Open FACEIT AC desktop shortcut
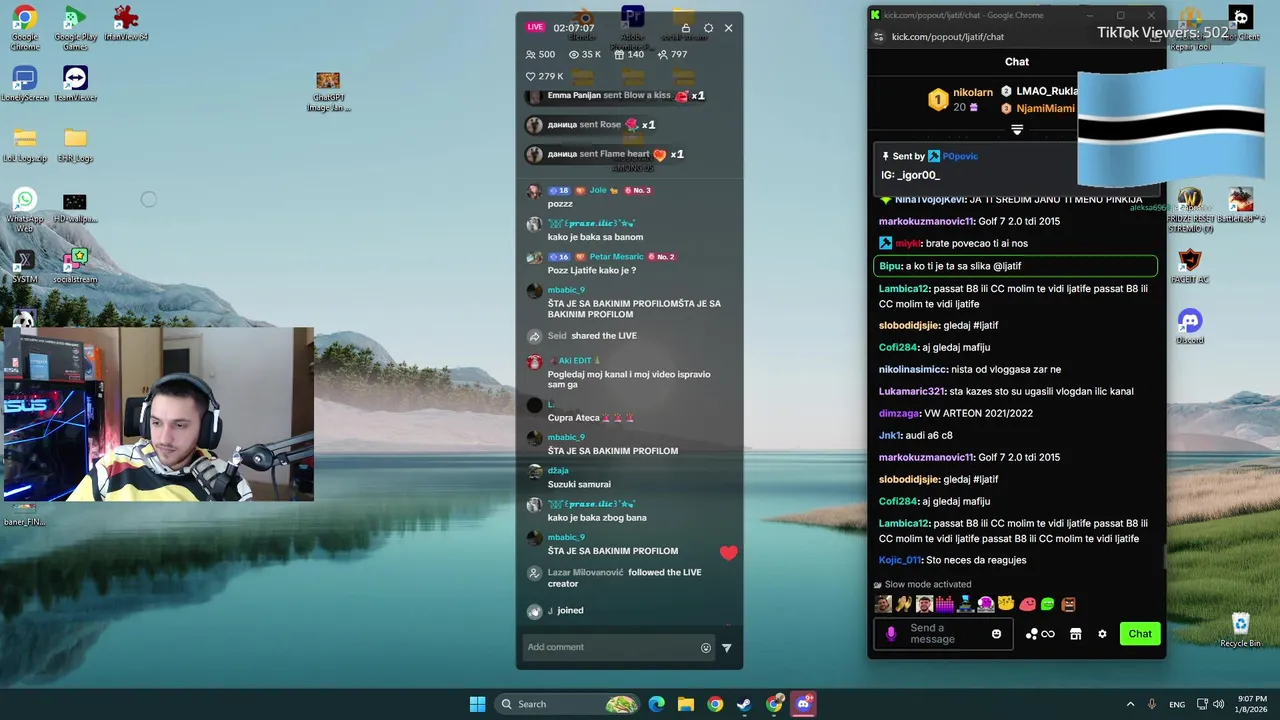Screen dimensions: 1280x720 (x=1189, y=266)
